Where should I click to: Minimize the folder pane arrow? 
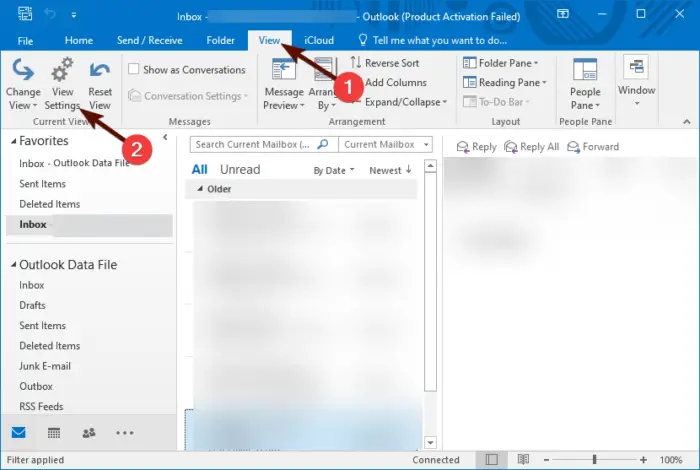tap(165, 137)
